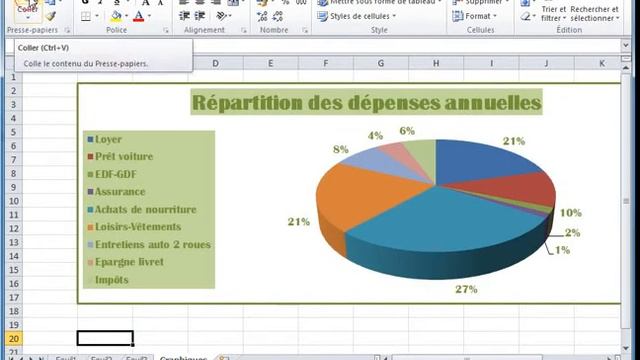640x360 pixels.
Task: Click Achats de nourriture legend entry
Action: tap(142, 209)
